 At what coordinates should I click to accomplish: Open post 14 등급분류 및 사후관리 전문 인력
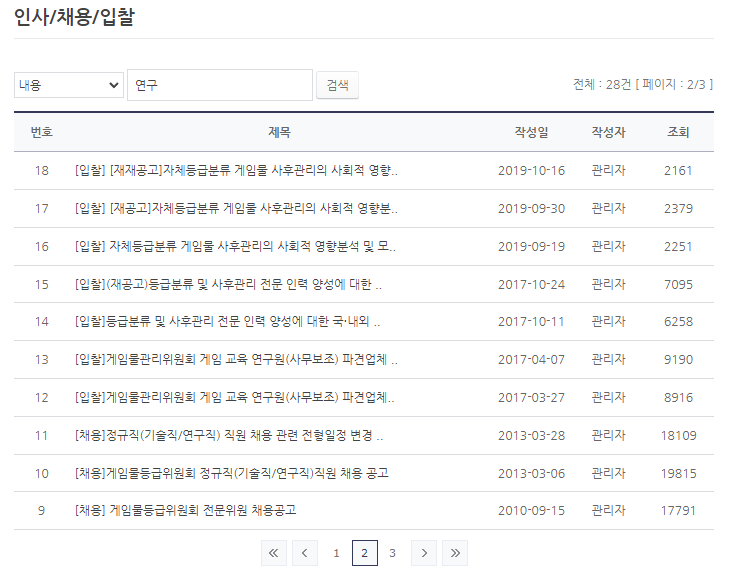[x=227, y=321]
